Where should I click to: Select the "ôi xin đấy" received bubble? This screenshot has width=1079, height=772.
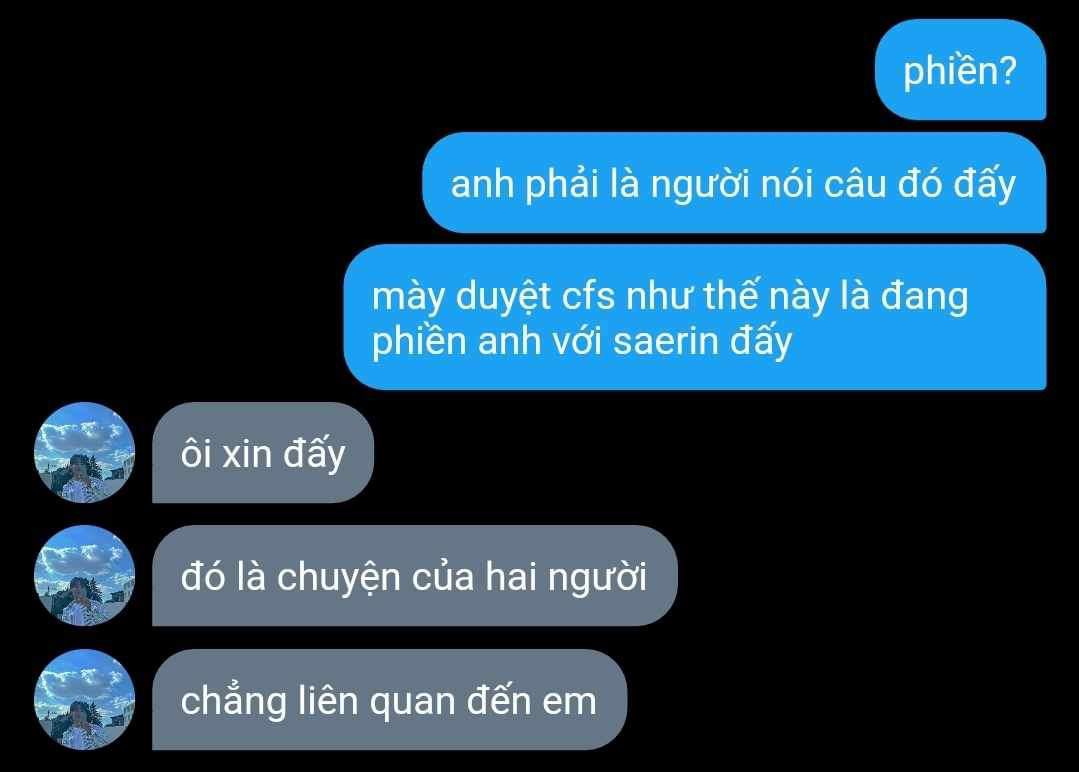pos(263,453)
